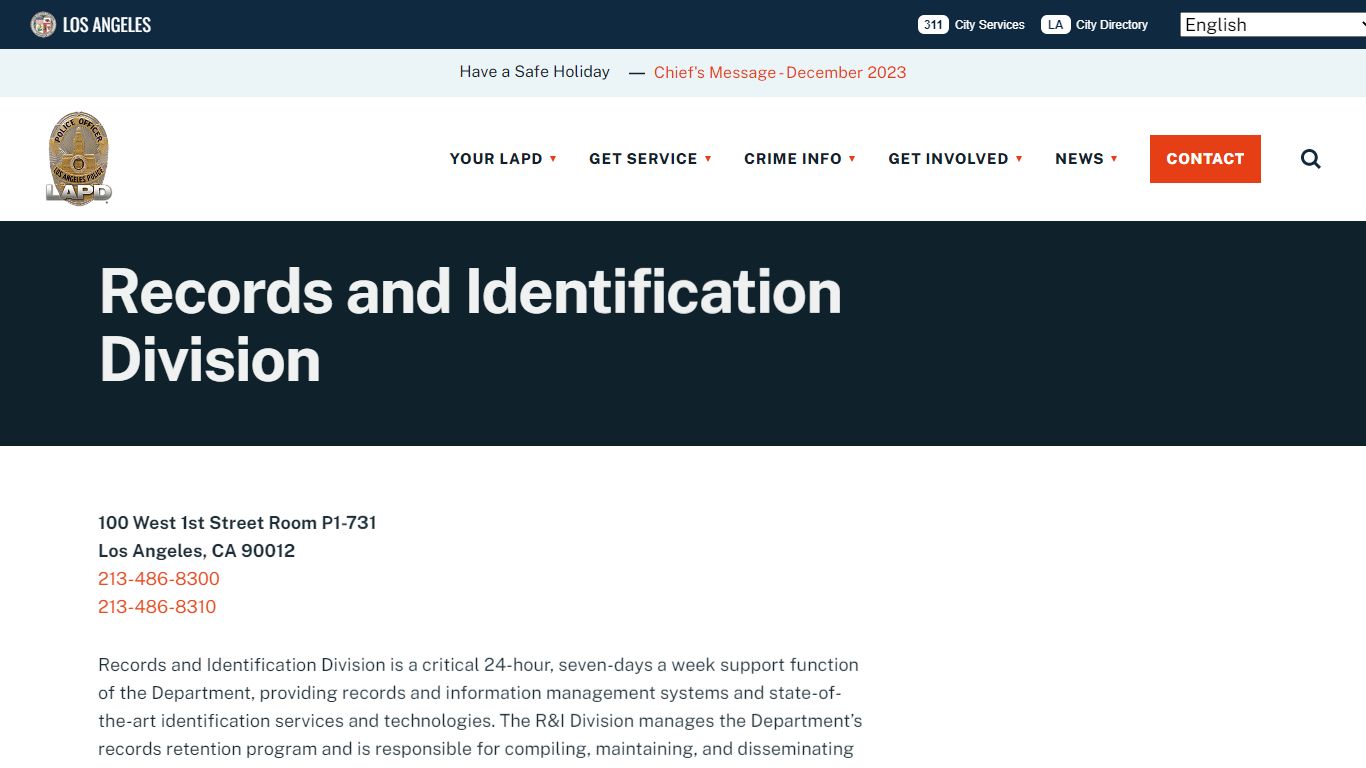Click address line '100 West 1st Street Room P1-731'
This screenshot has height=768, width=1366.
point(237,523)
